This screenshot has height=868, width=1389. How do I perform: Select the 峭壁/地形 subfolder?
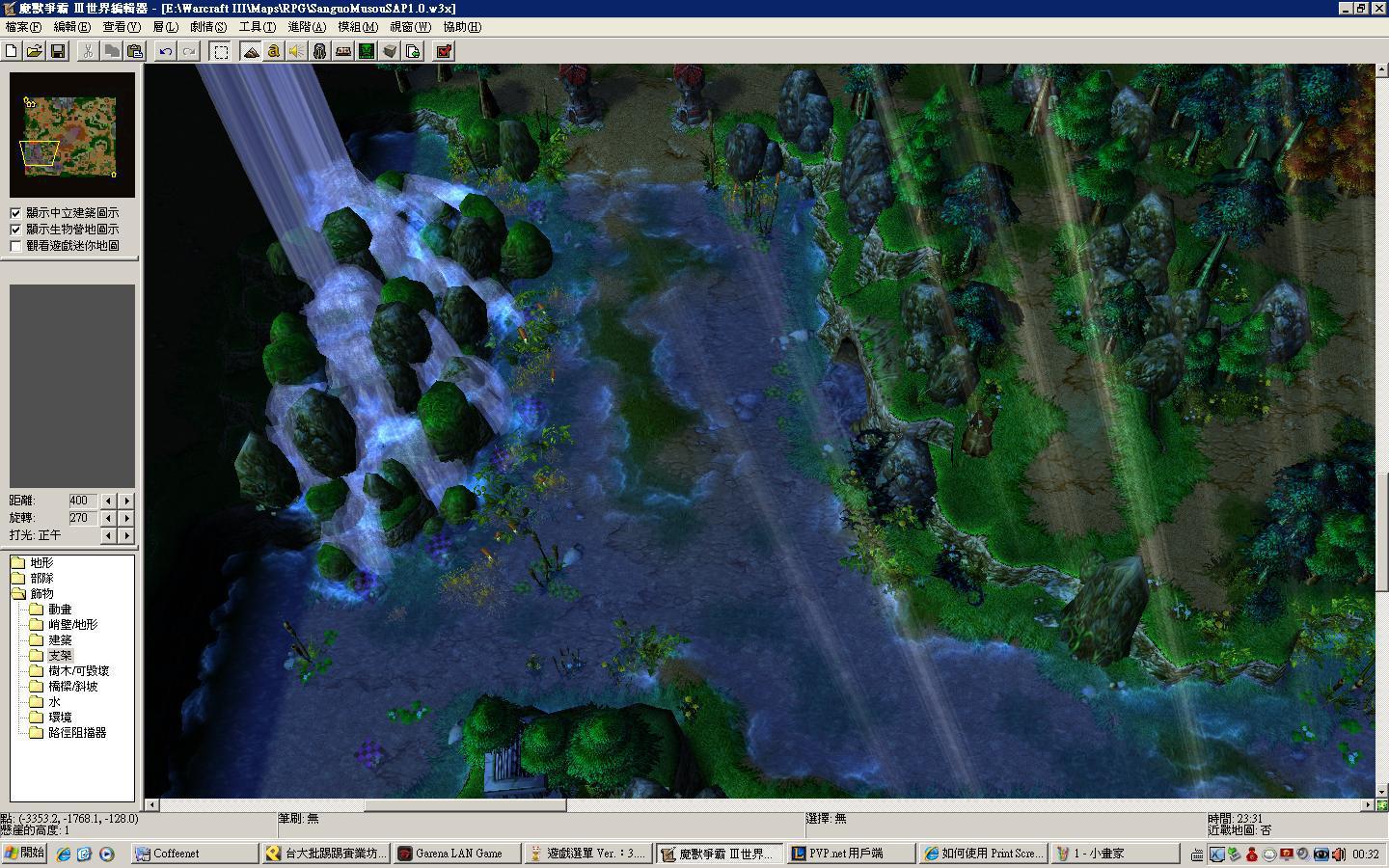click(64, 625)
